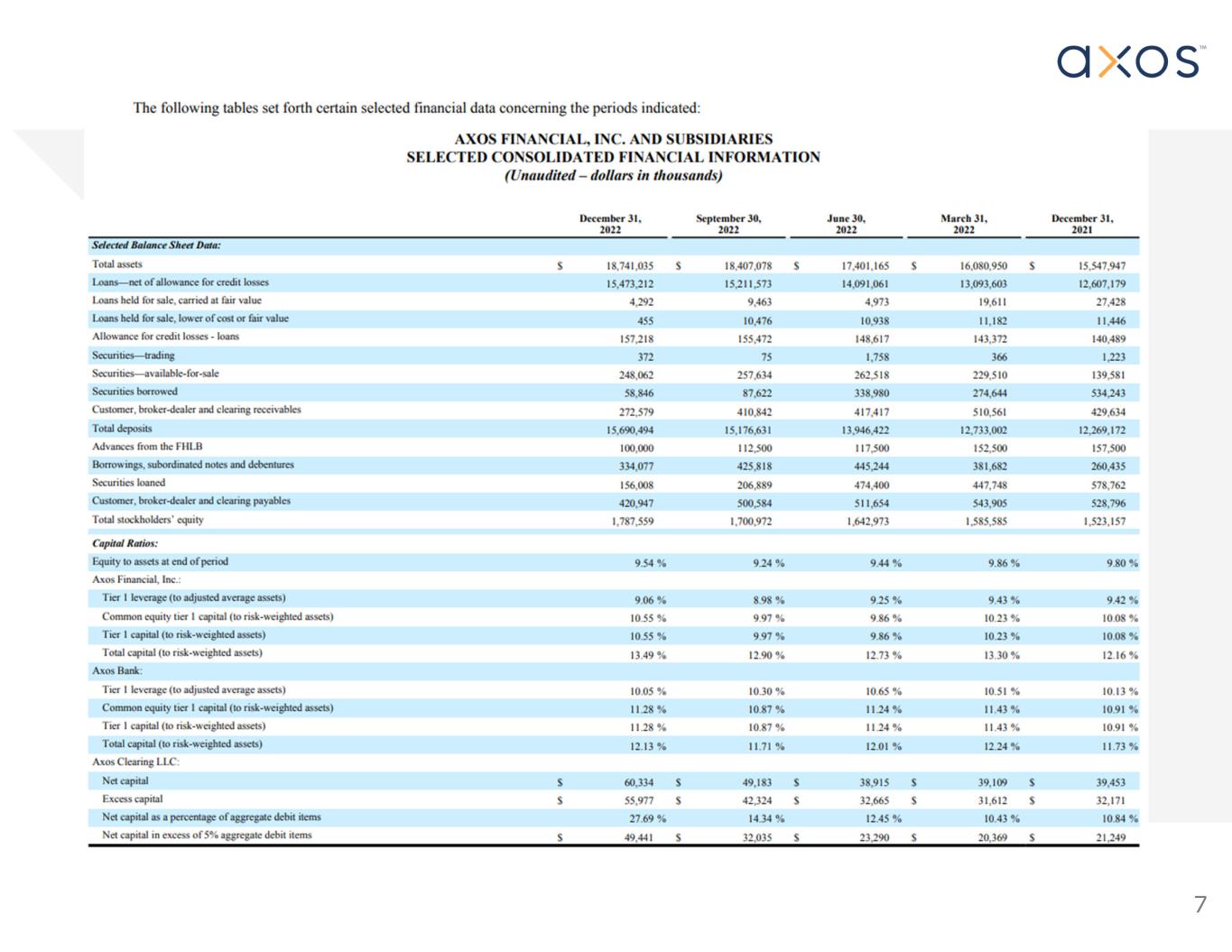Viewport: 1232px width, 952px height.
Task: Select FHLB advances value 100,000
Action: pos(636,448)
